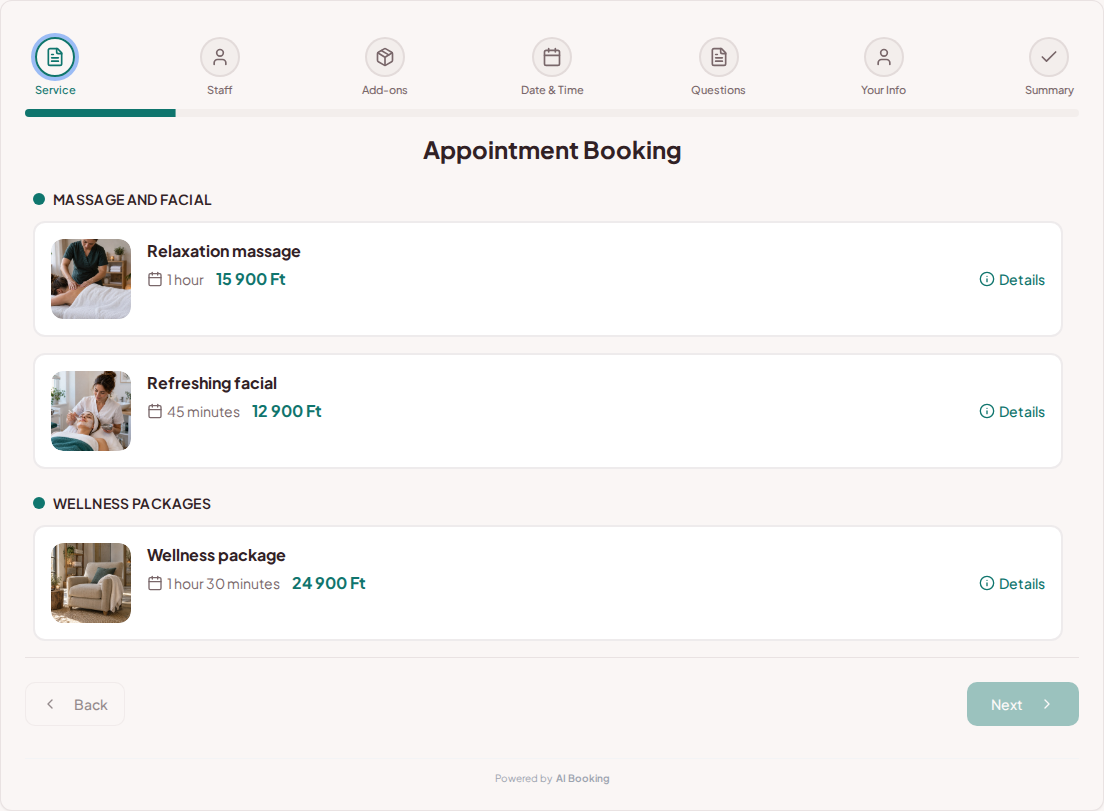The width and height of the screenshot is (1104, 811).
Task: Go to the Add-ons step icon
Action: [x=384, y=57]
